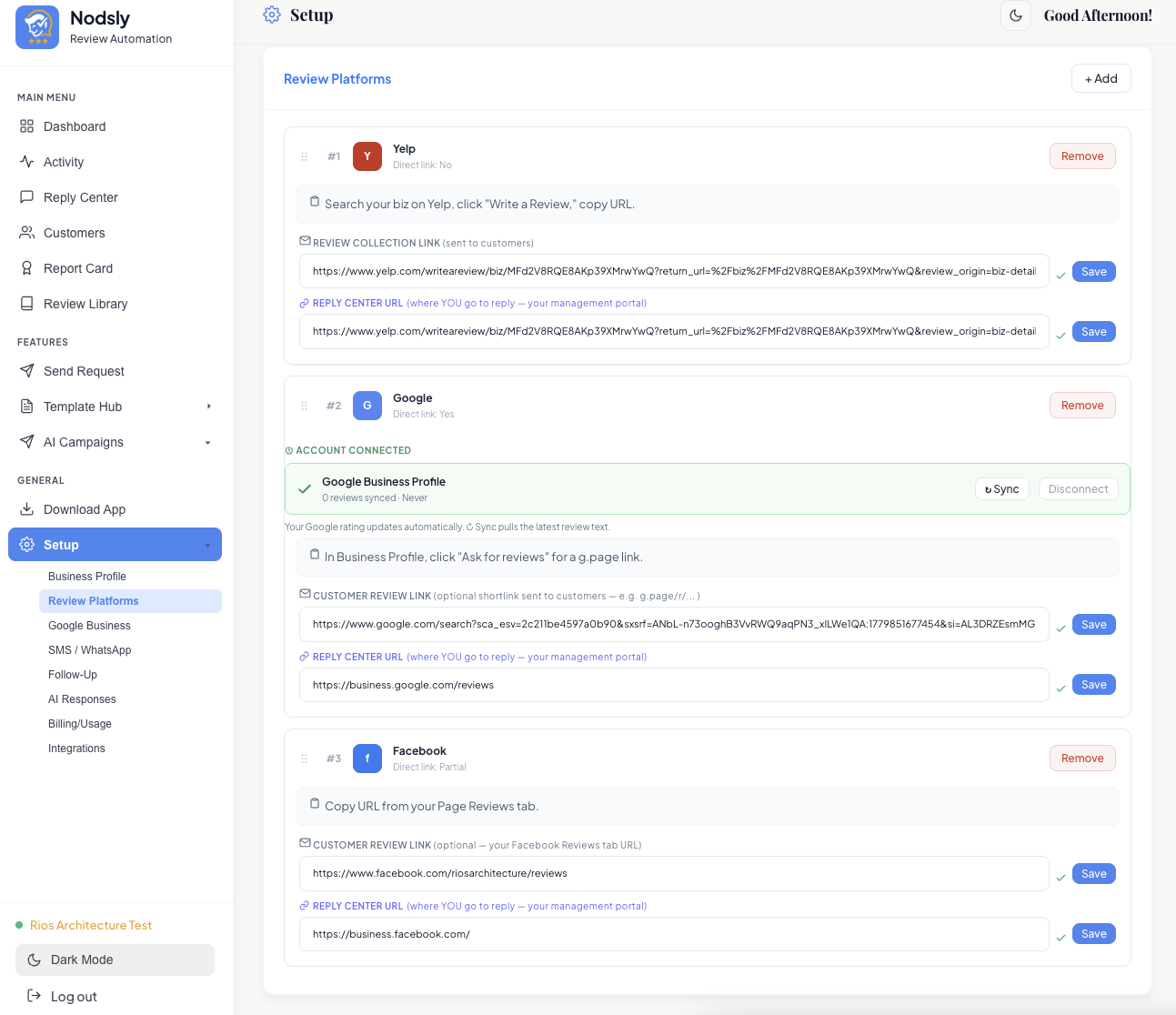
Task: Click the Log out link
Action: [x=74, y=997]
